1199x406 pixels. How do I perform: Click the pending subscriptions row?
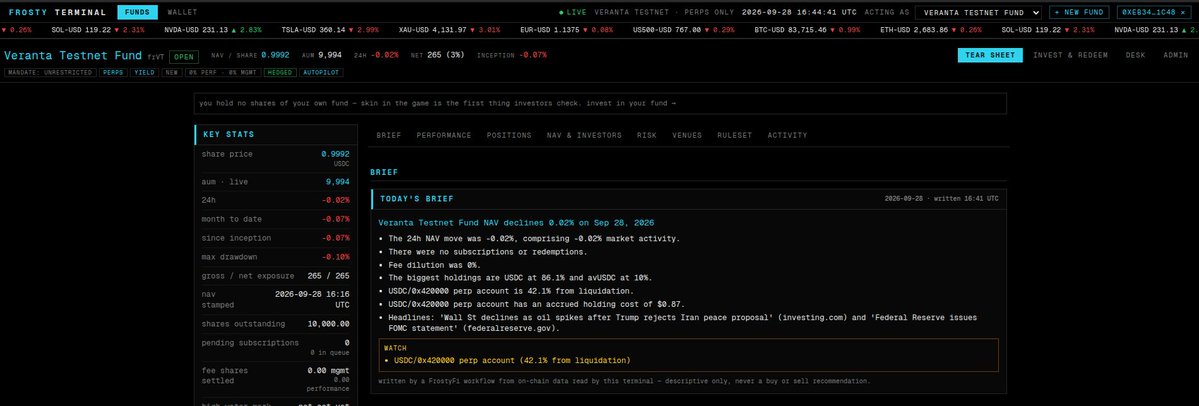275,347
